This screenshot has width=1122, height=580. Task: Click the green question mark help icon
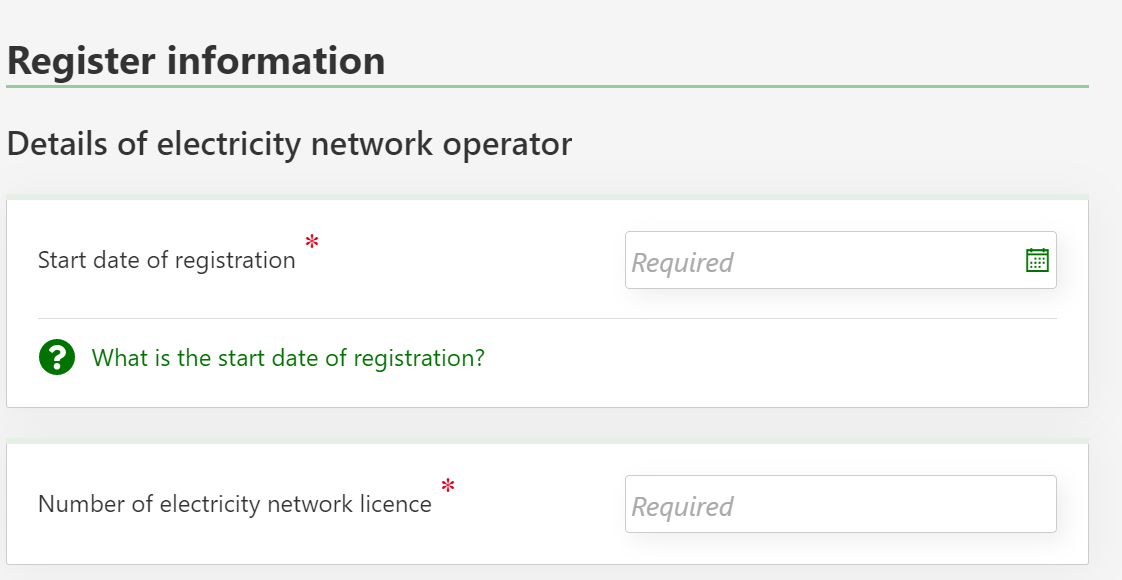(57, 357)
